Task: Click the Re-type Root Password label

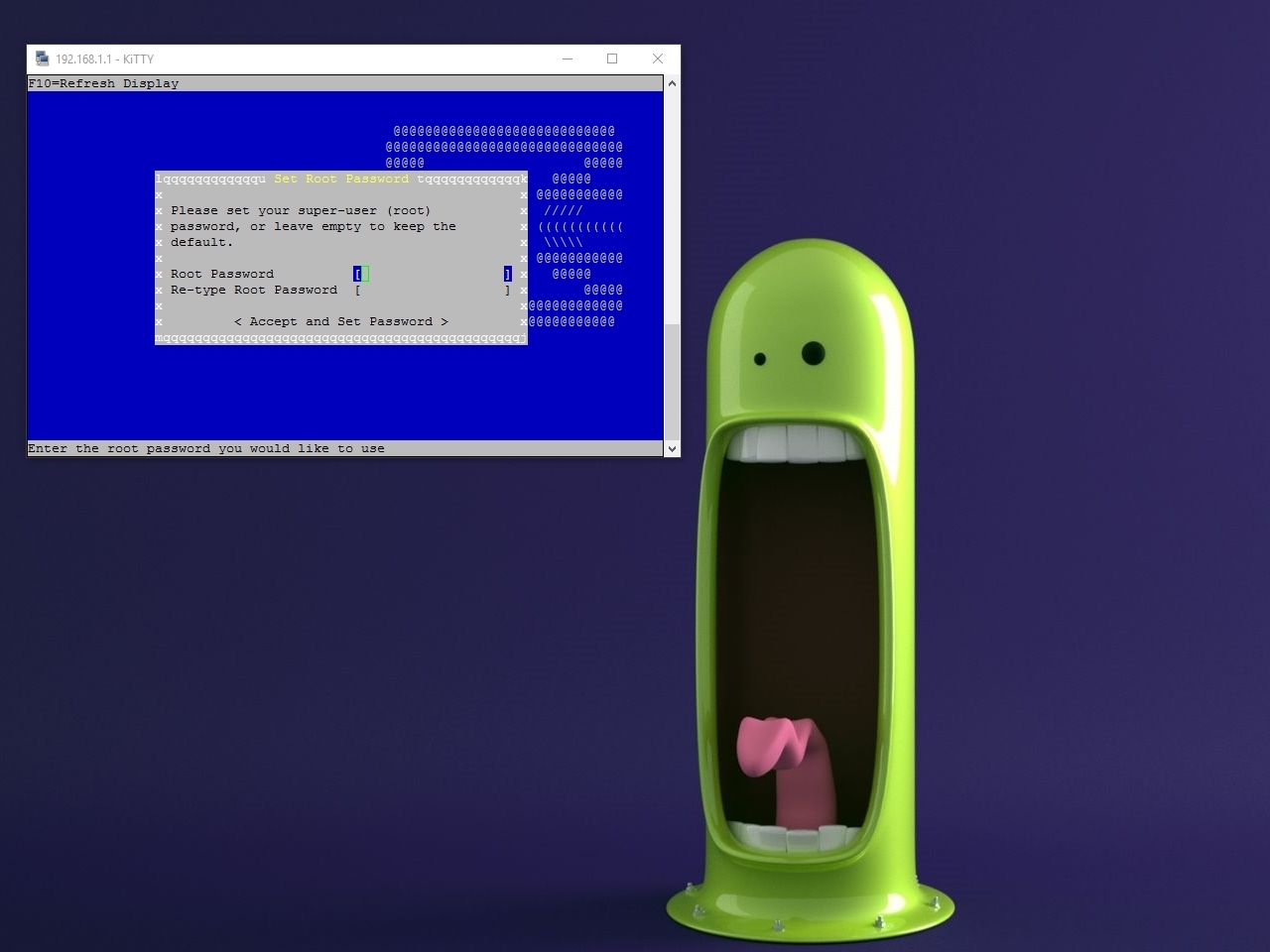Action: [x=254, y=290]
